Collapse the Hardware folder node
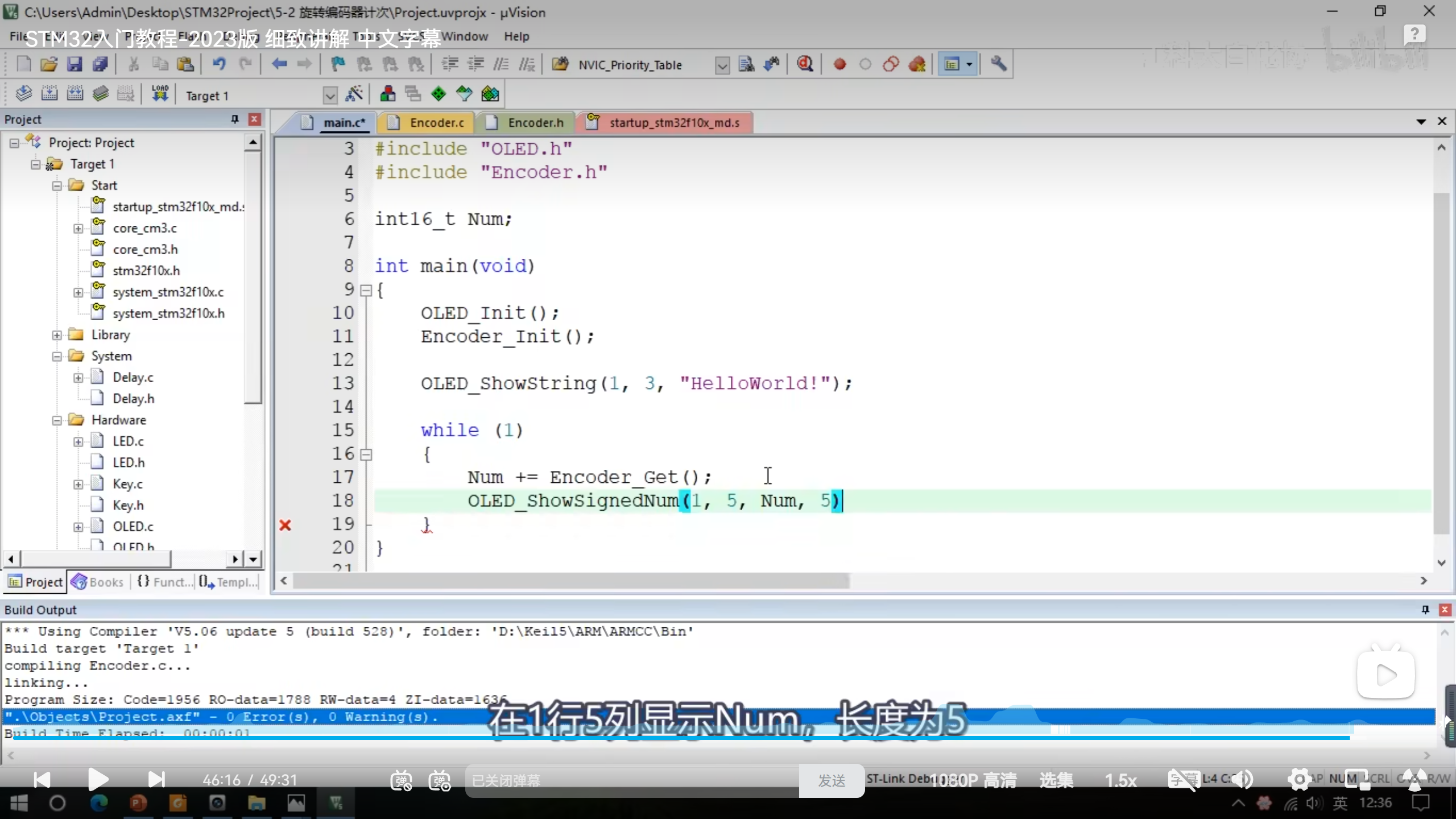Image resolution: width=1456 pixels, height=819 pixels. point(57,420)
